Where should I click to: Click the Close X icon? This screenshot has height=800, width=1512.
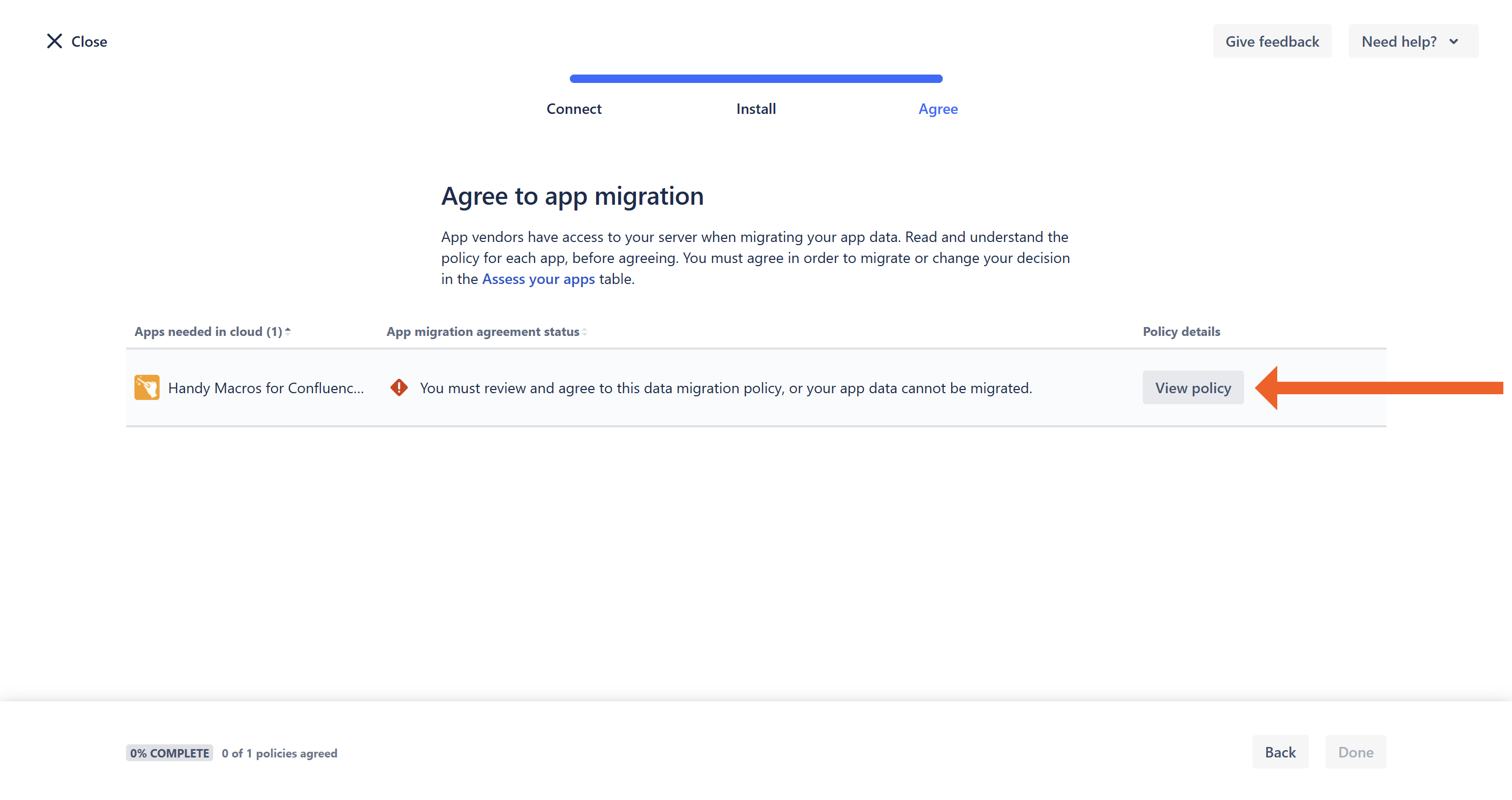point(55,41)
